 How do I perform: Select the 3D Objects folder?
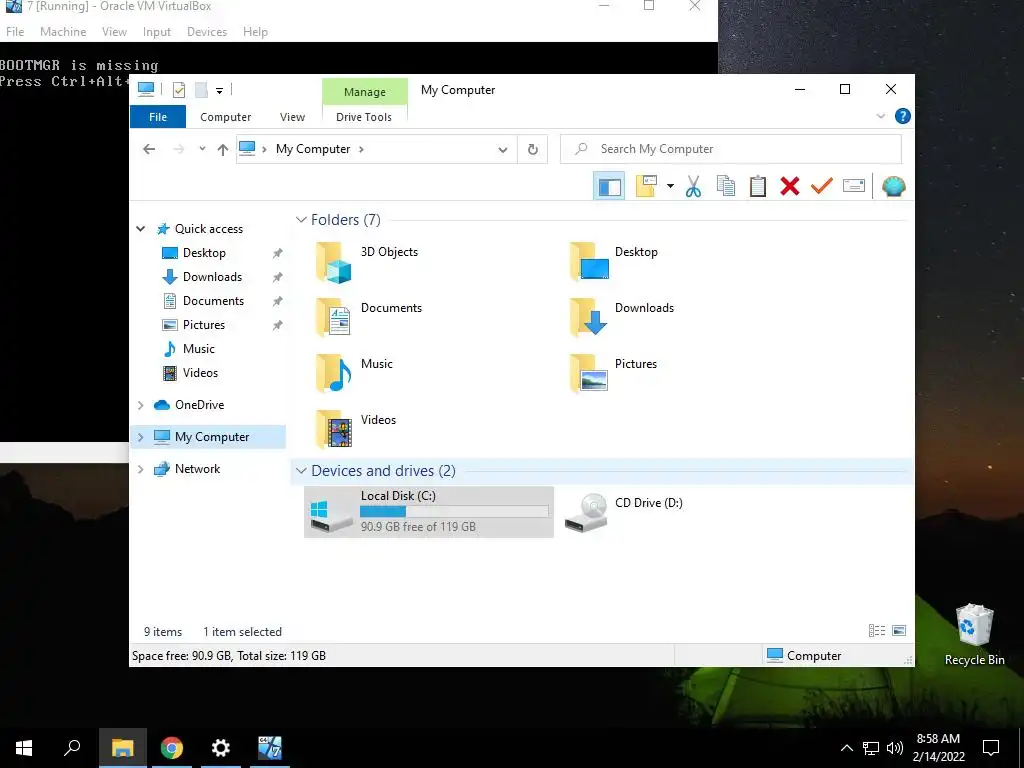tap(367, 262)
